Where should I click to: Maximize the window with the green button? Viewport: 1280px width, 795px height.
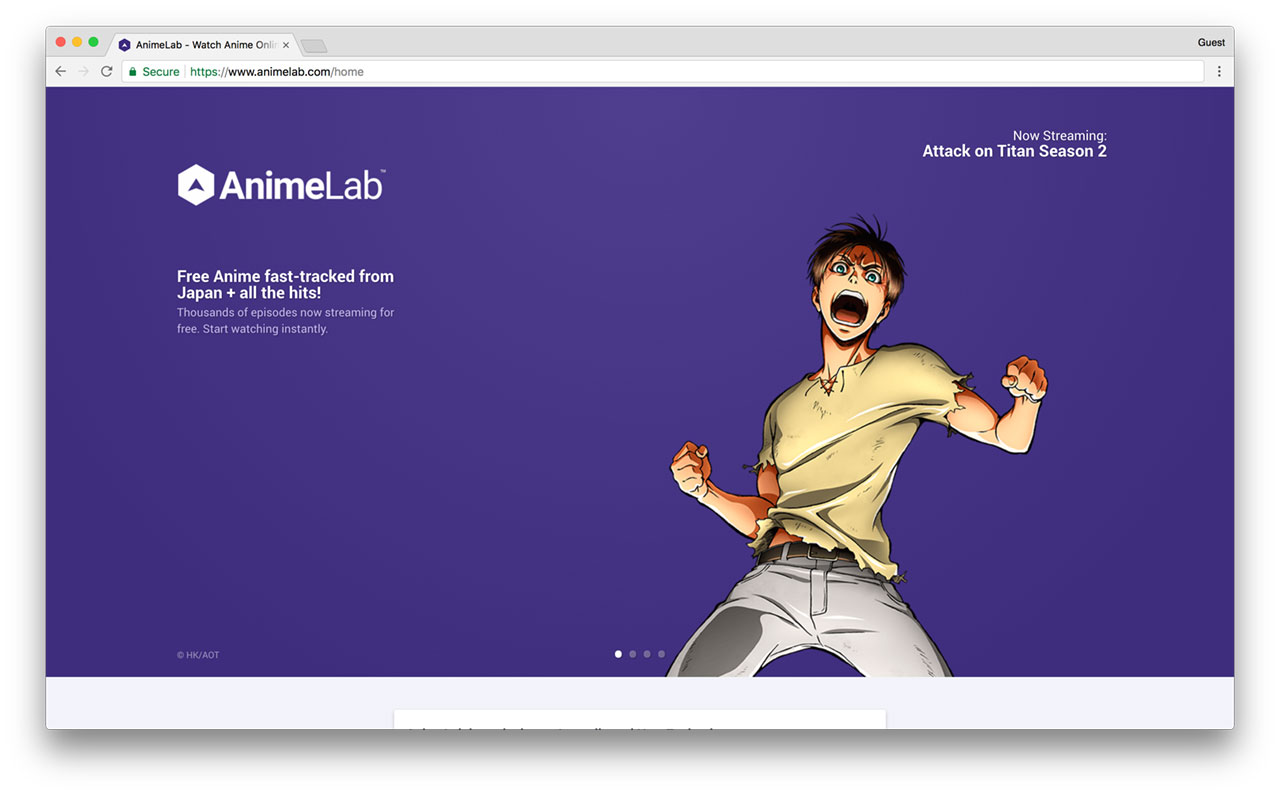pyautogui.click(x=94, y=42)
